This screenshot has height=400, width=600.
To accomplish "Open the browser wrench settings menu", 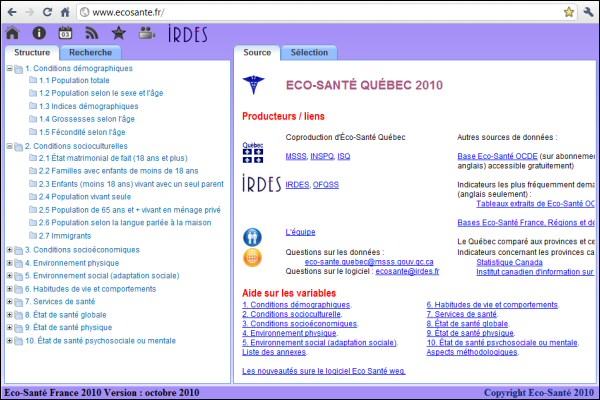I will click(588, 12).
